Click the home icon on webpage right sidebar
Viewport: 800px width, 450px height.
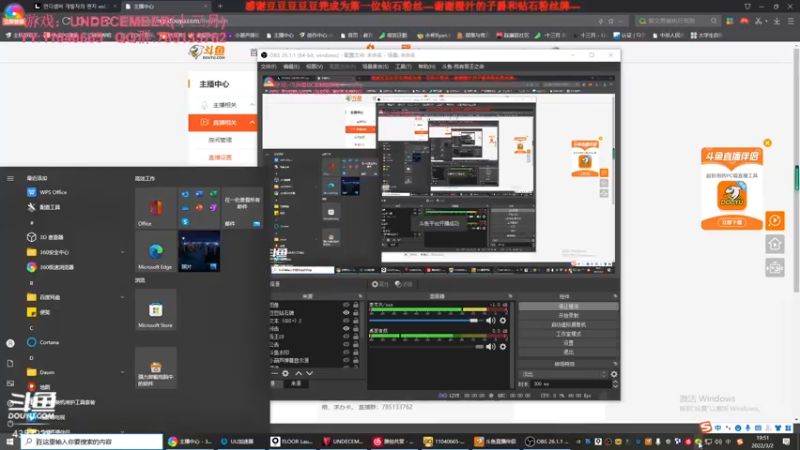[x=774, y=244]
